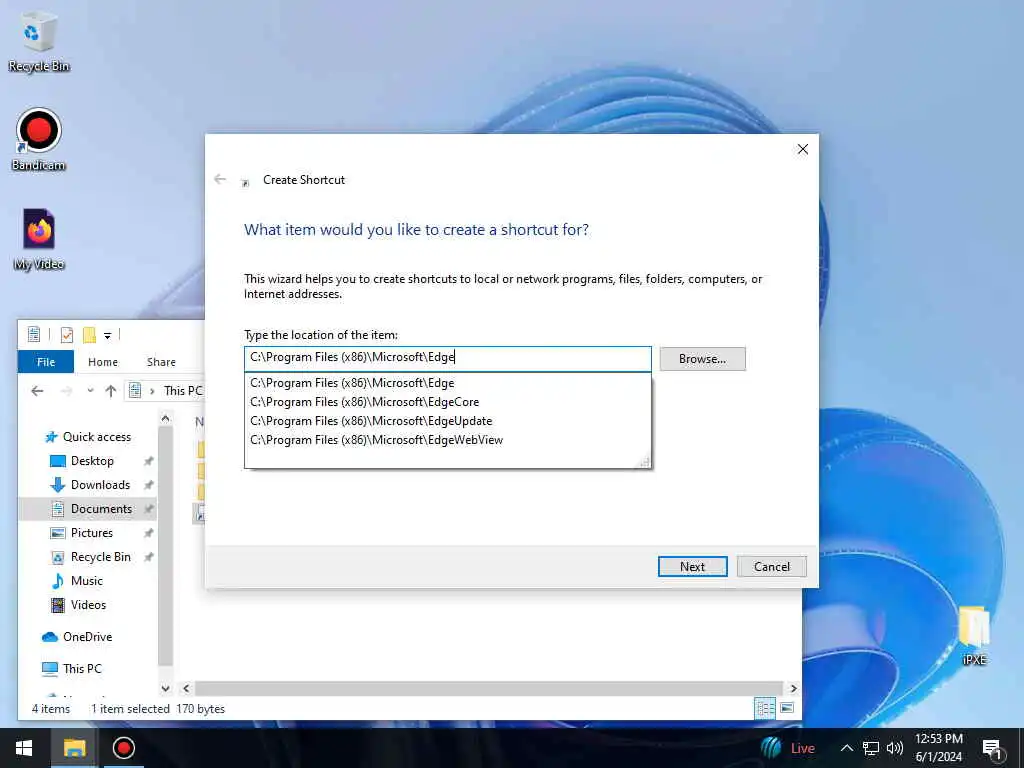Select the Bandicam desktop shortcut
This screenshot has height=768, width=1024.
pos(39,140)
